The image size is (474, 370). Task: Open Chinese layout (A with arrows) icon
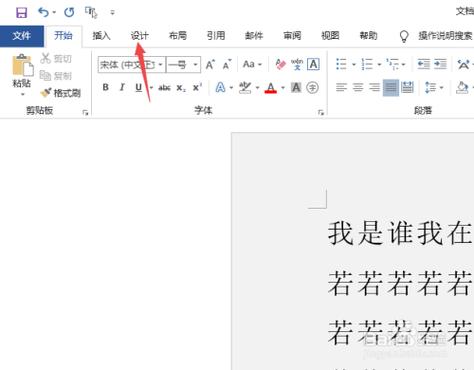tap(463, 64)
